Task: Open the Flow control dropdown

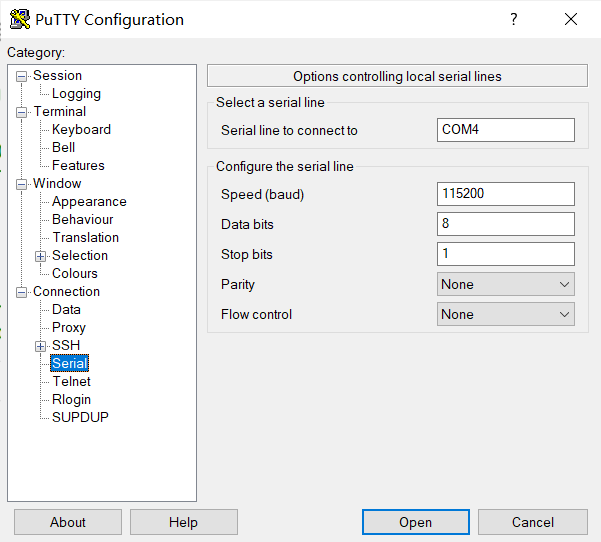Action: (x=506, y=314)
